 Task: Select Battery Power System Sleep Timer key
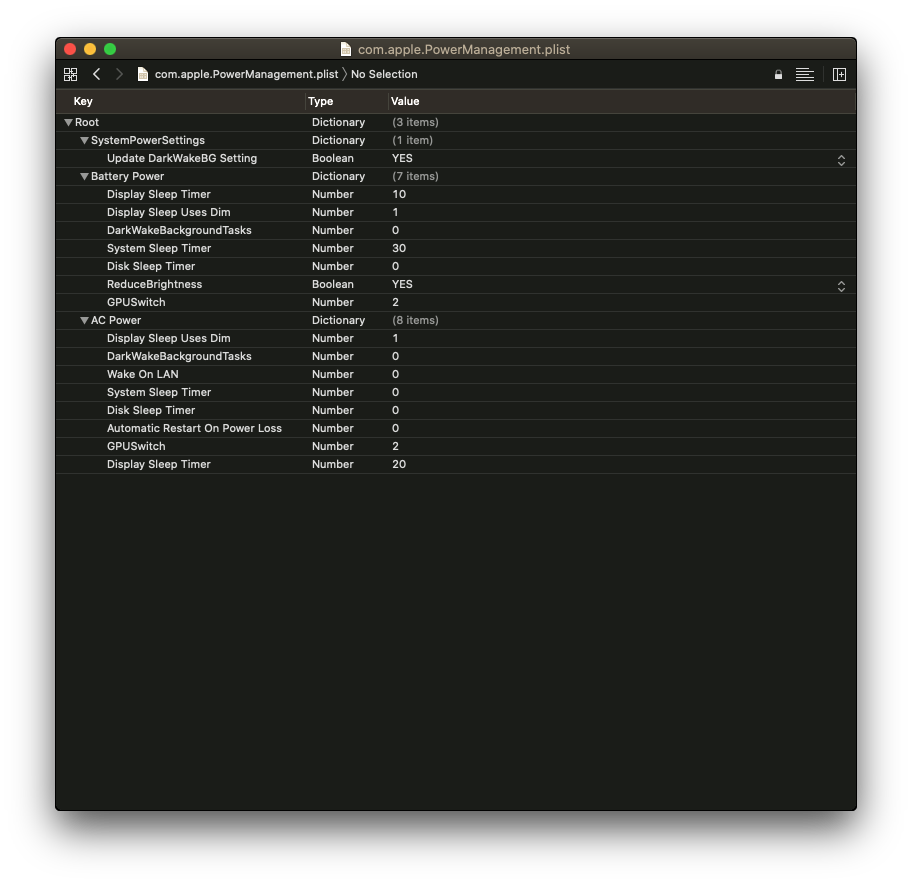pyautogui.click(x=159, y=248)
